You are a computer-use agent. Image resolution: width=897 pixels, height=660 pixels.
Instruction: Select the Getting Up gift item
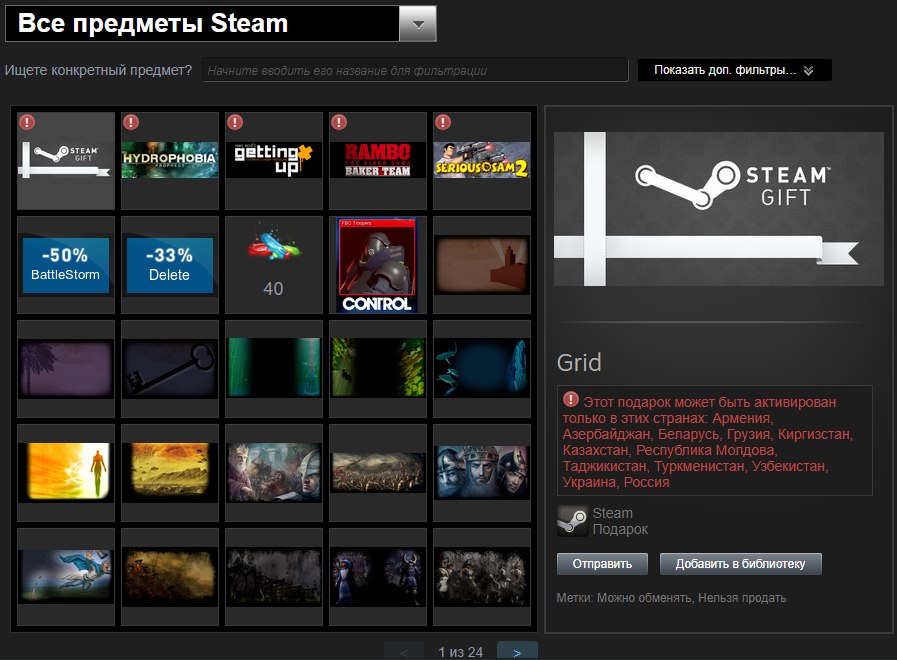coord(274,161)
